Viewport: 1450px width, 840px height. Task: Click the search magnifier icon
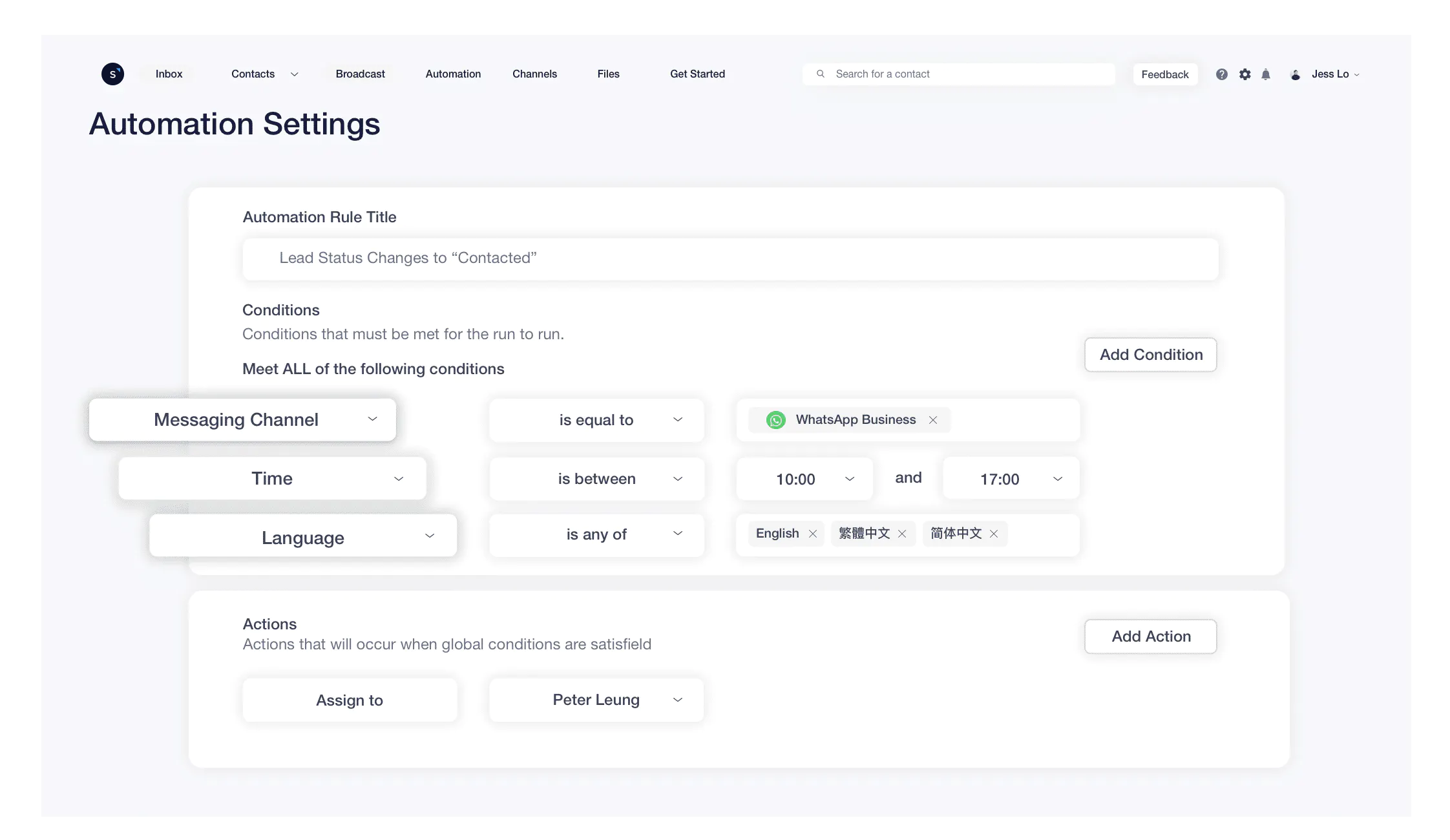coord(820,74)
